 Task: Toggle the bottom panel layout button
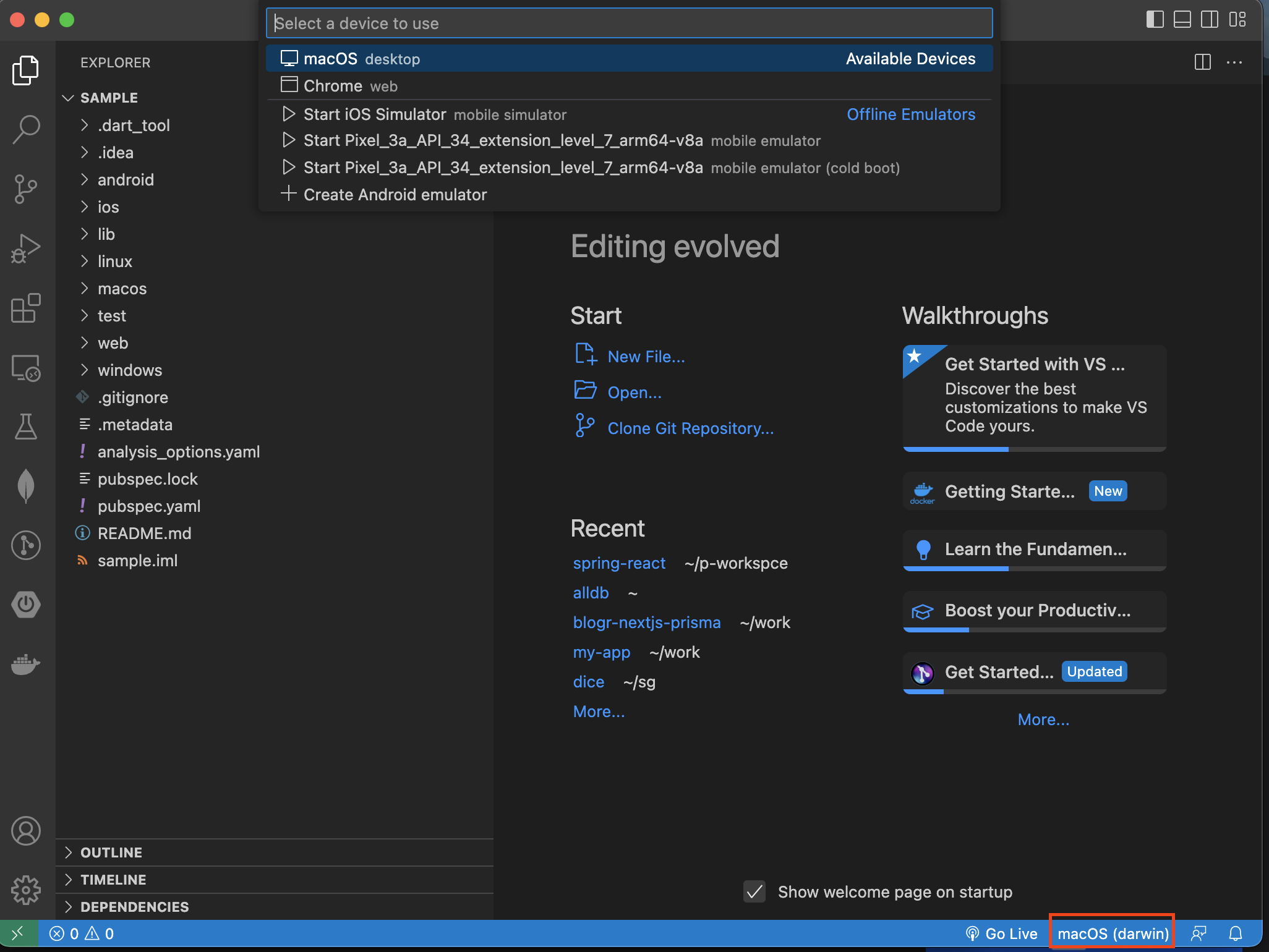(1182, 20)
